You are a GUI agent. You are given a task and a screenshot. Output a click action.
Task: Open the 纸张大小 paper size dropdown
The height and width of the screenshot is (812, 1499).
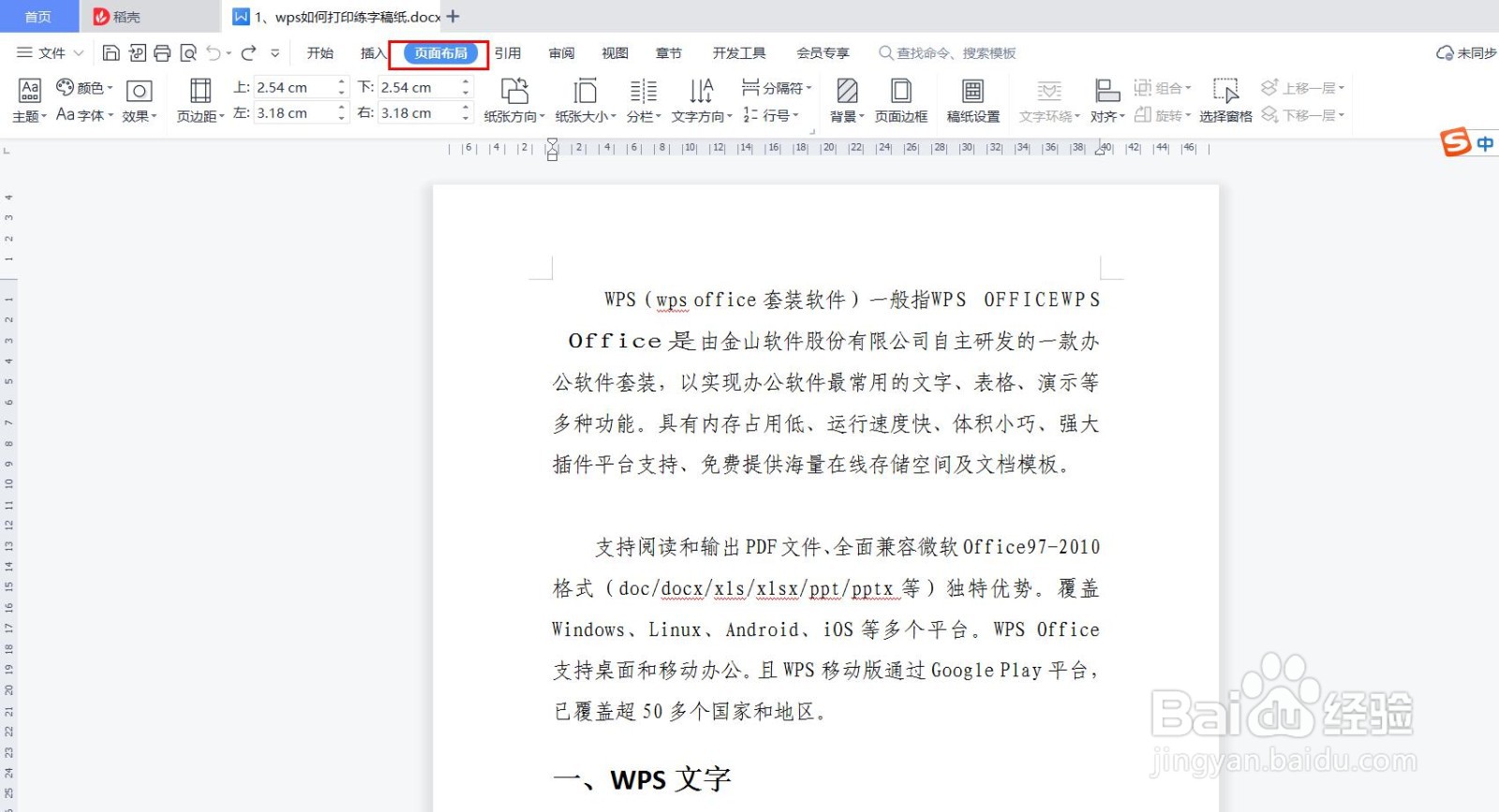586,101
